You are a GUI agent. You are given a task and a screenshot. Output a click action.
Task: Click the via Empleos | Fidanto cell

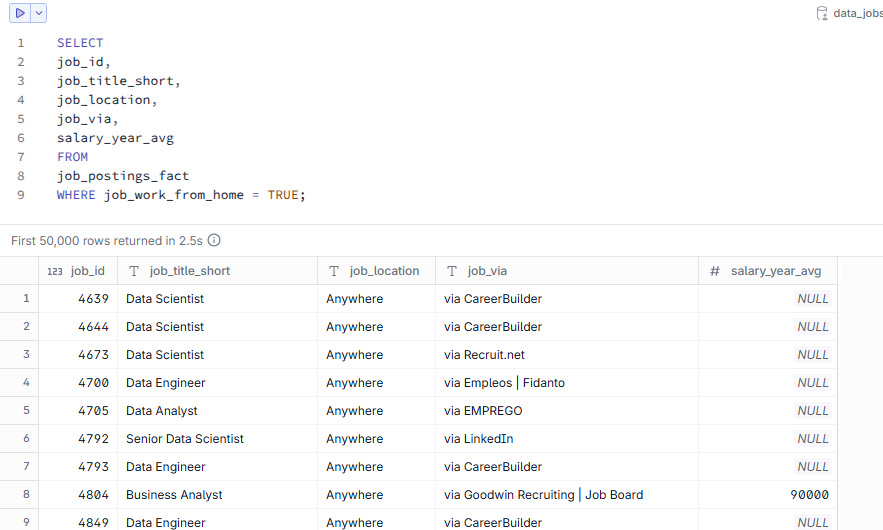pos(567,382)
